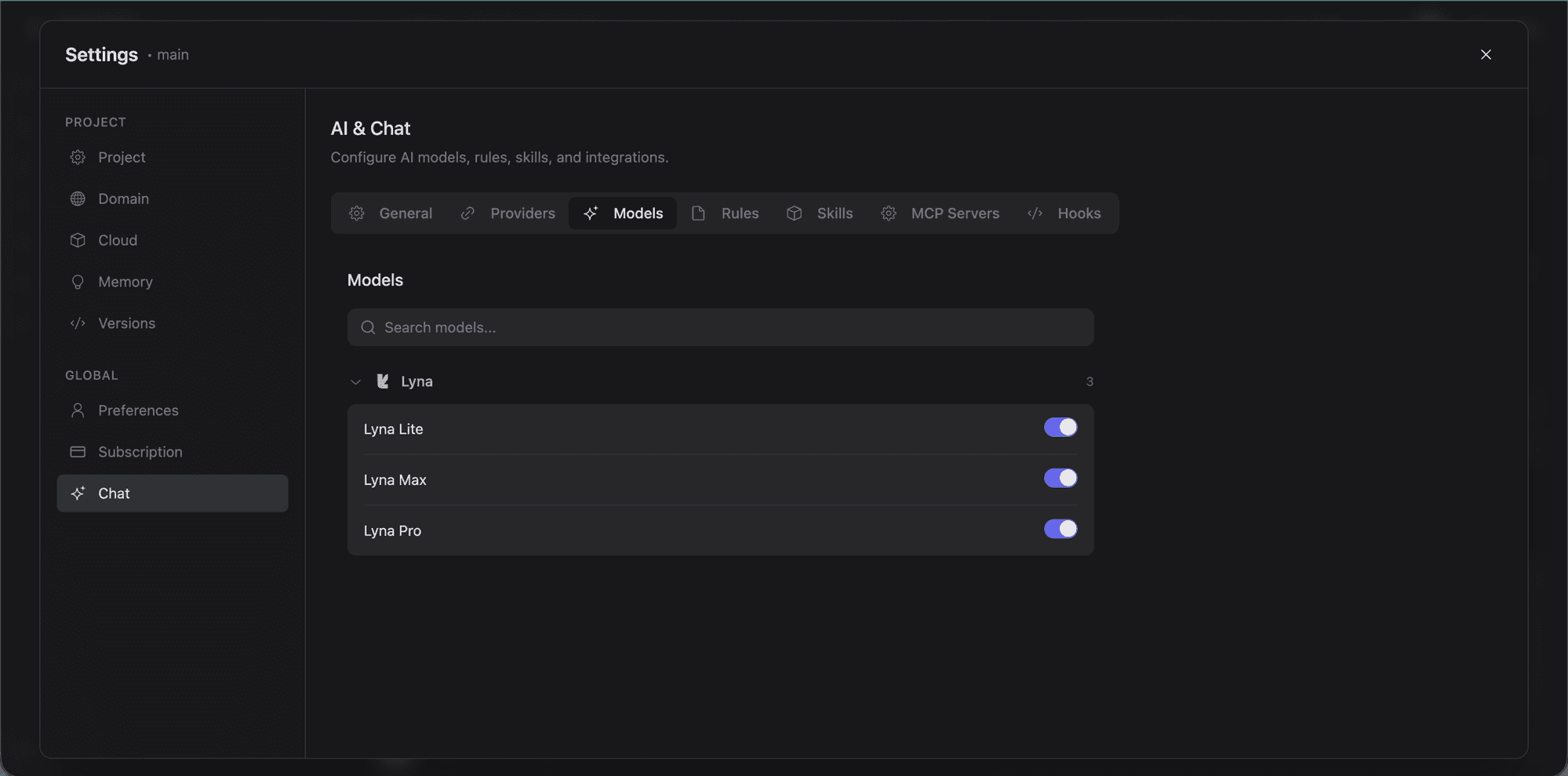1568x776 pixels.
Task: Click the Memory lightbulb icon
Action: tap(78, 282)
